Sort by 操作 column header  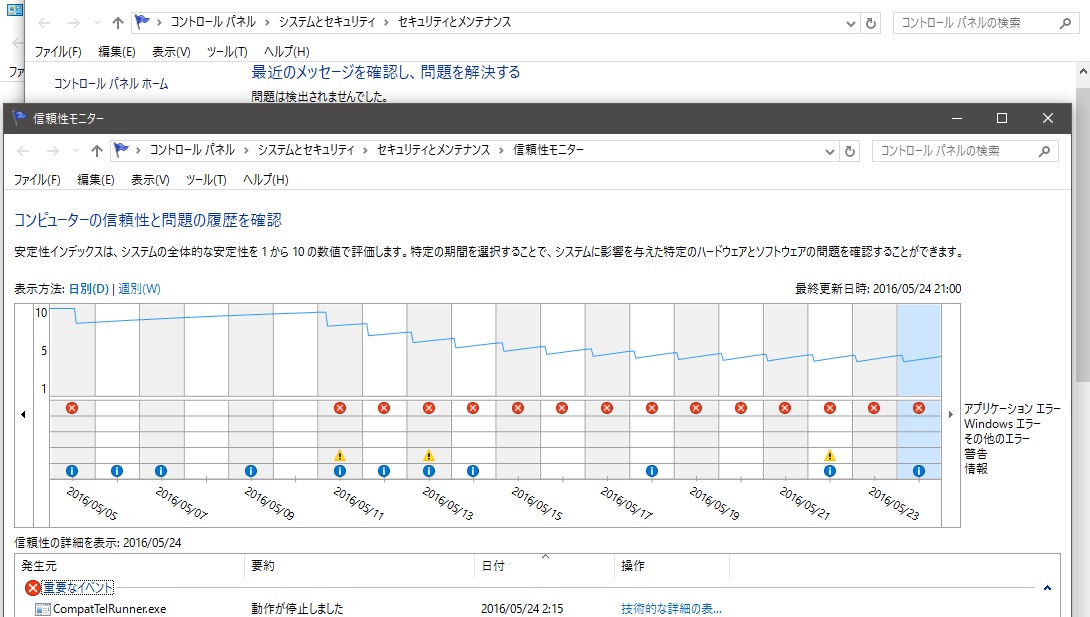coord(672,566)
